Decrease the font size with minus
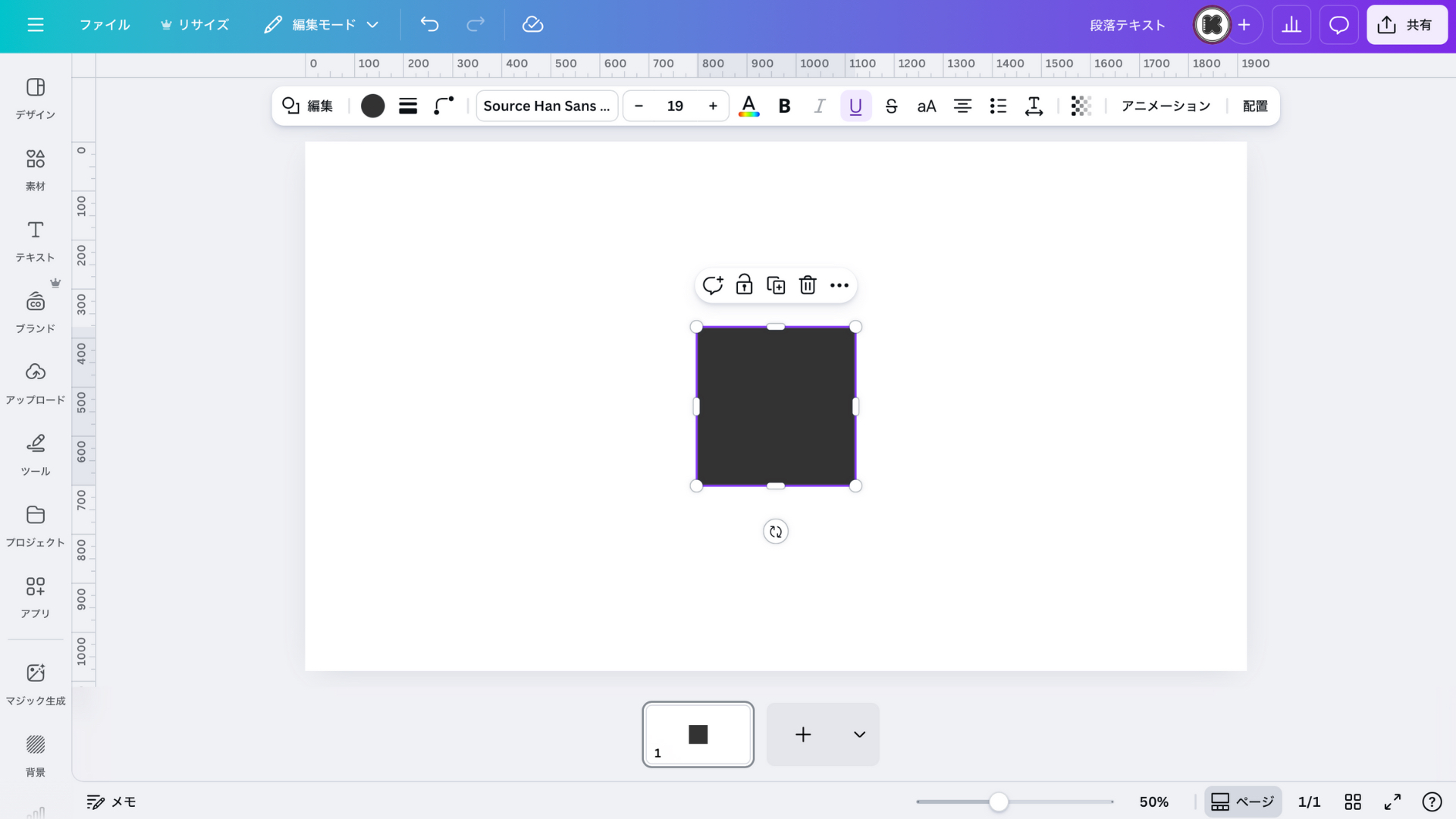 coord(639,106)
